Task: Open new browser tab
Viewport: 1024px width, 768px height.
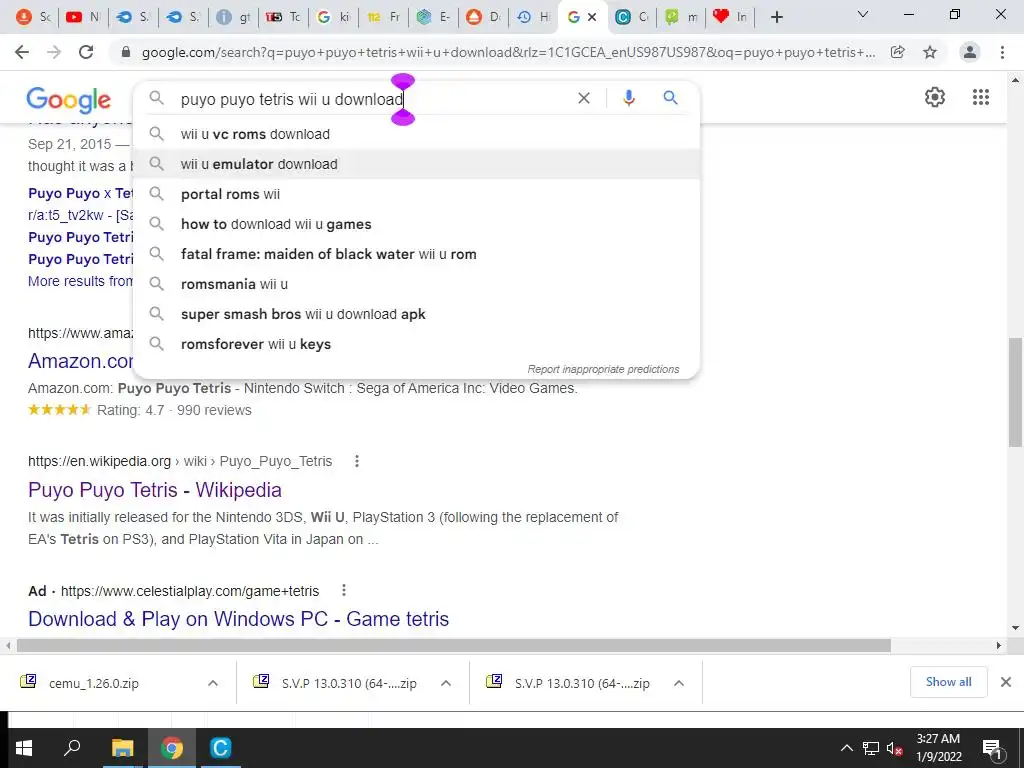Action: tap(776, 17)
